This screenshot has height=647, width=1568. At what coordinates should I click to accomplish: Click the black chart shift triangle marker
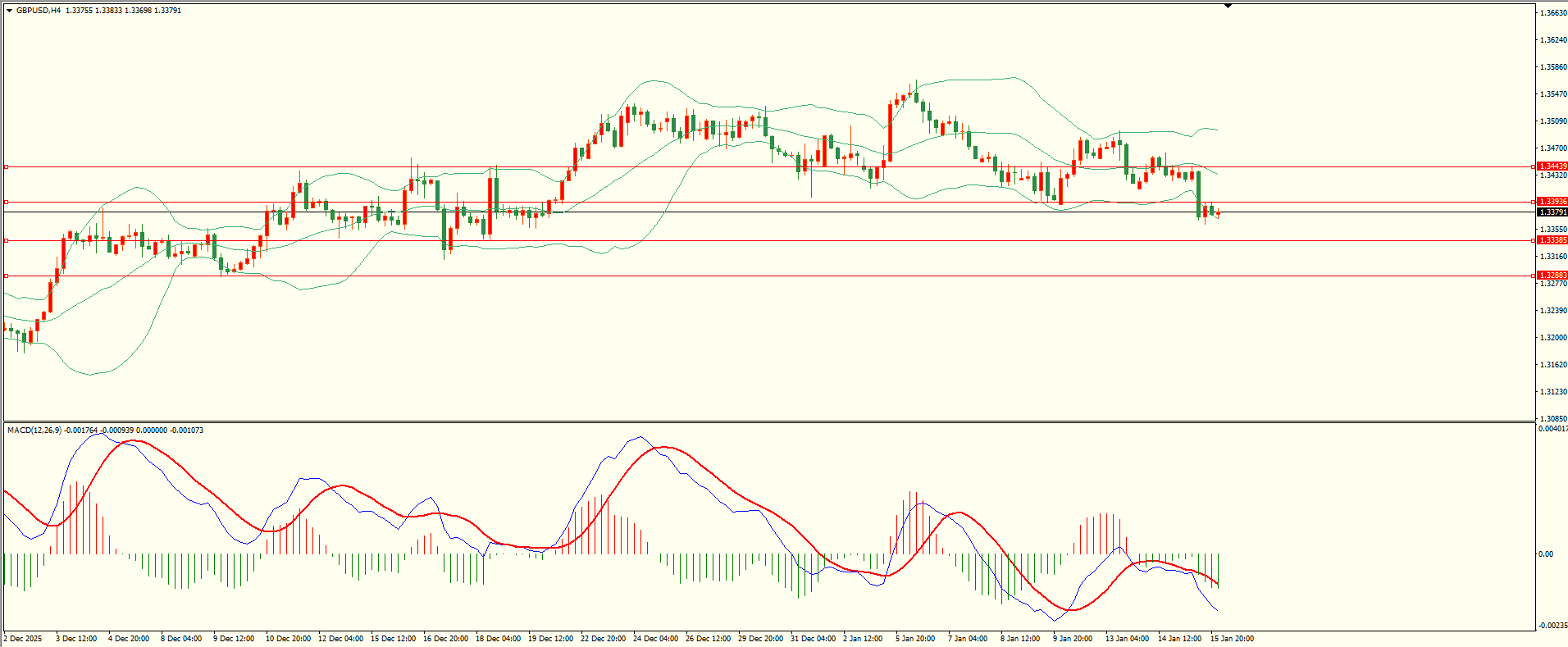click(1228, 6)
